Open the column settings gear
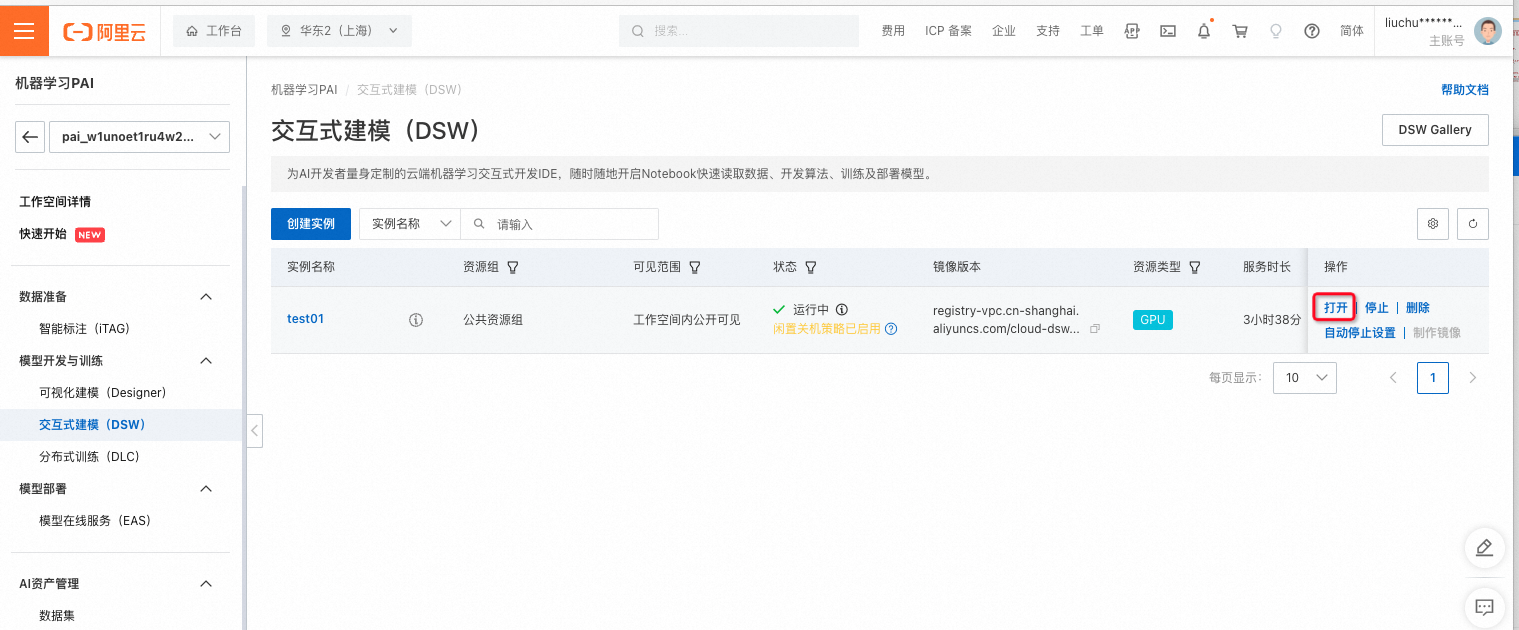 click(x=1432, y=223)
